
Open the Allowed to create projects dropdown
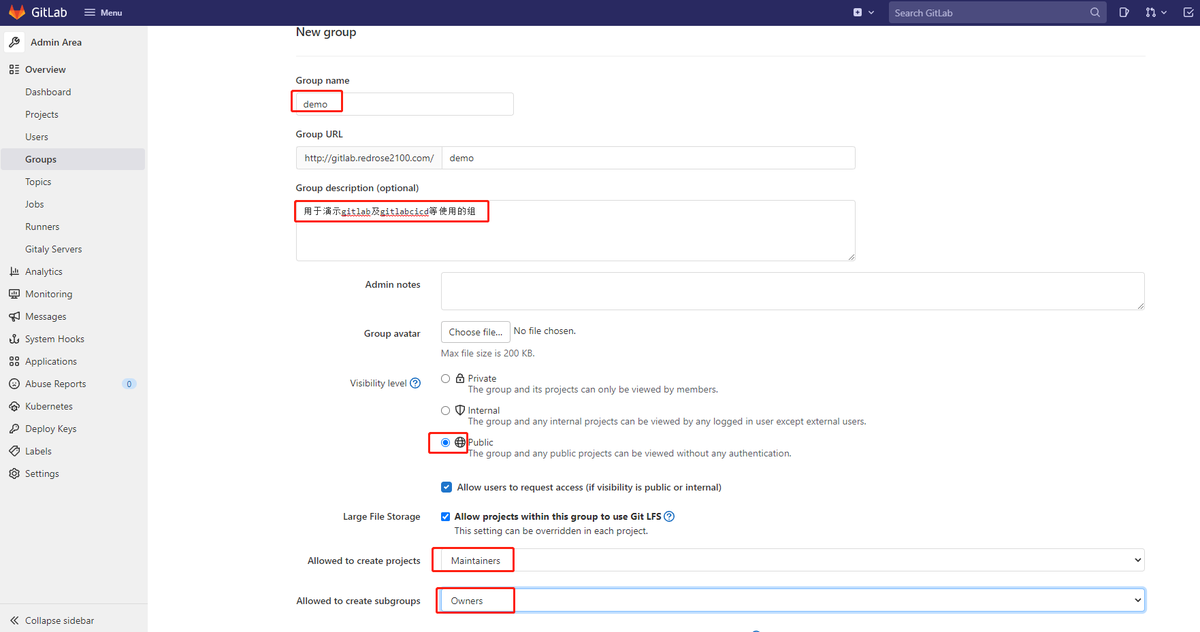tap(793, 561)
